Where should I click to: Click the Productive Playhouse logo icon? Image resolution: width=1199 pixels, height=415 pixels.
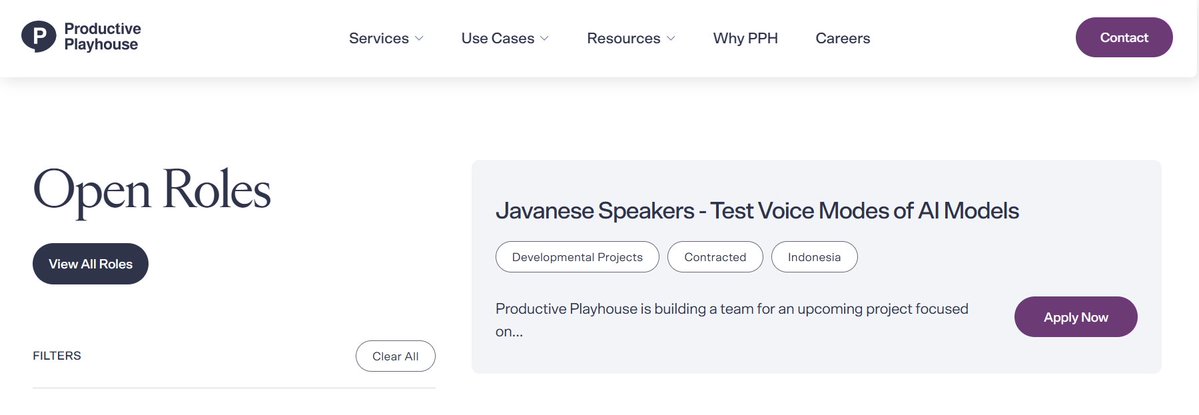[39, 37]
